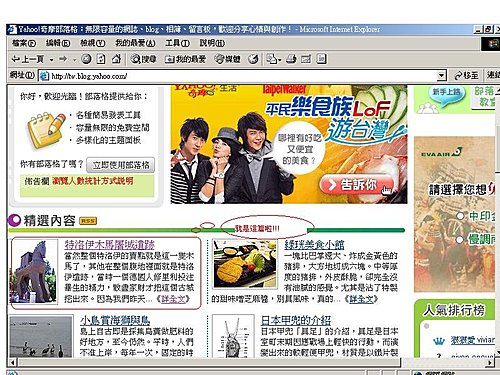Click the RSS badge beside 精選內容
The width and height of the screenshot is (500, 375).
pos(88,221)
